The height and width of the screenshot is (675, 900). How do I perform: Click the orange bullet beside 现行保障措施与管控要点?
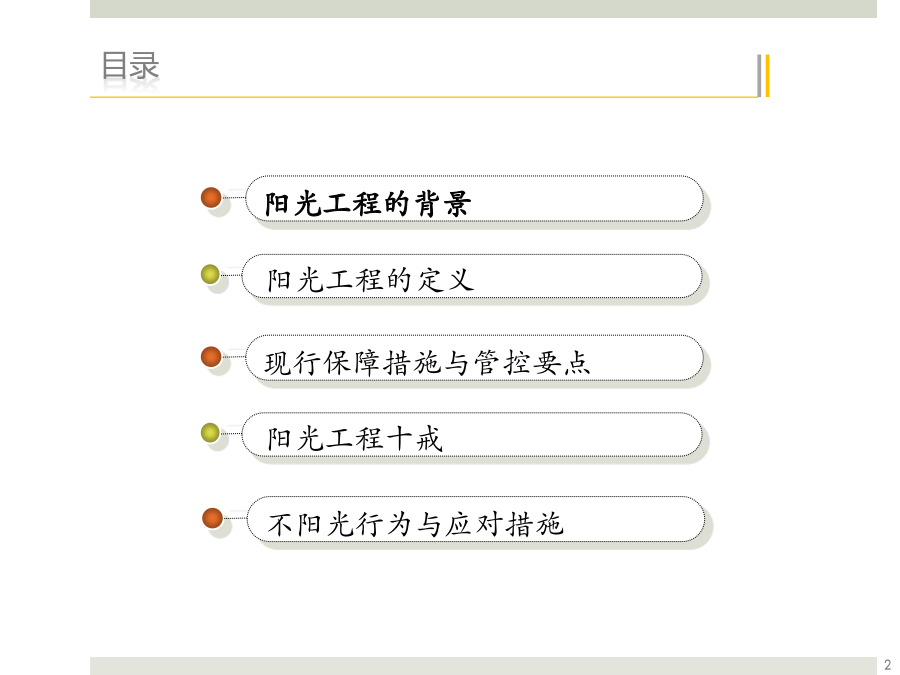coord(211,356)
